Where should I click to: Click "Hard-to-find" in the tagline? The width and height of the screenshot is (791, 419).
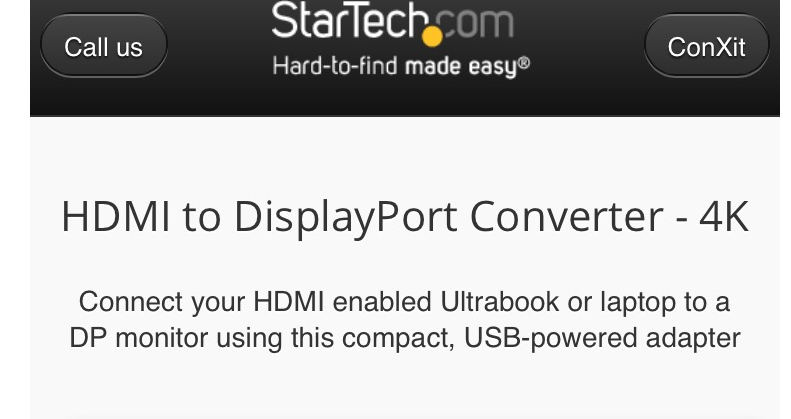335,66
